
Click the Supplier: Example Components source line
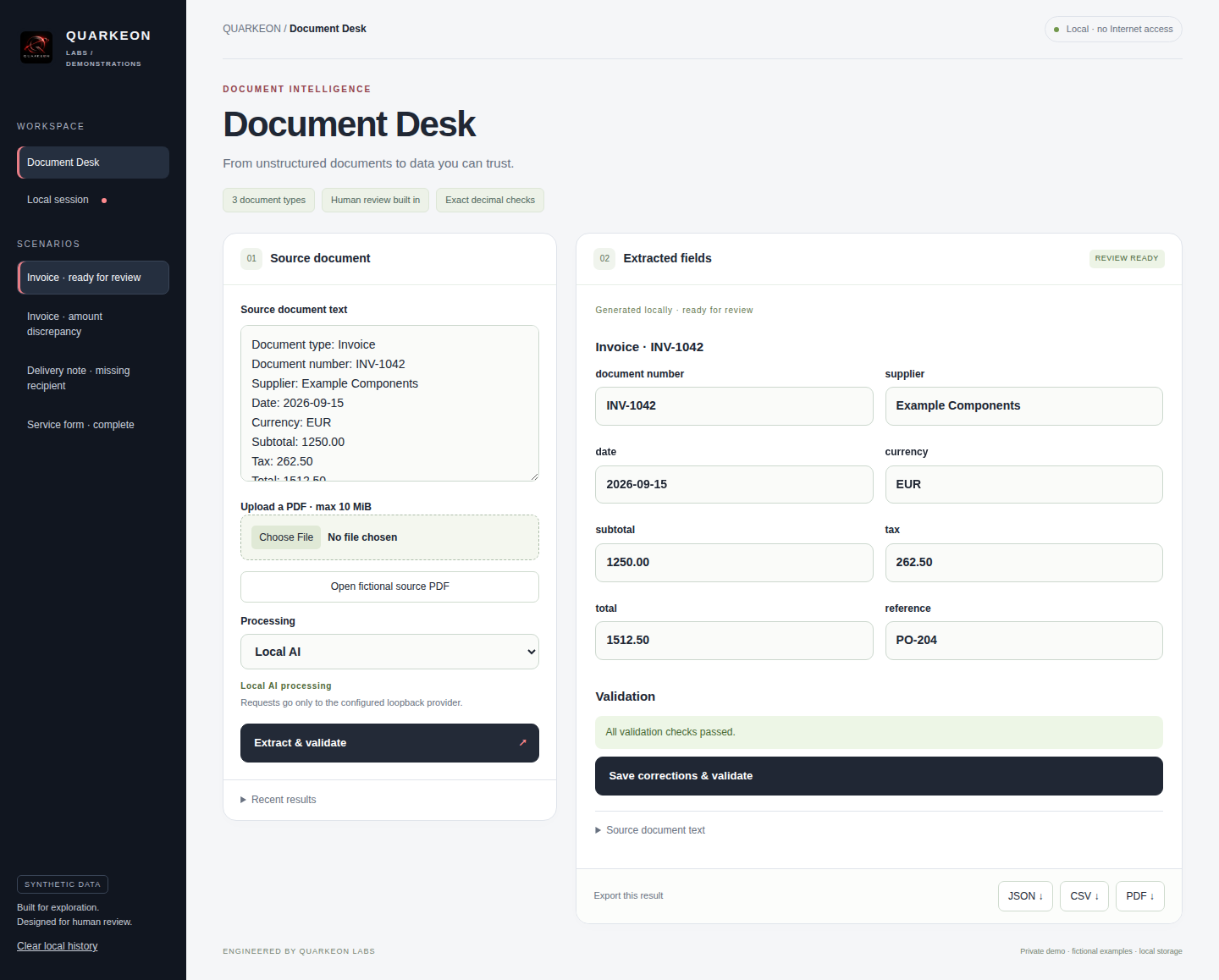click(x=334, y=383)
